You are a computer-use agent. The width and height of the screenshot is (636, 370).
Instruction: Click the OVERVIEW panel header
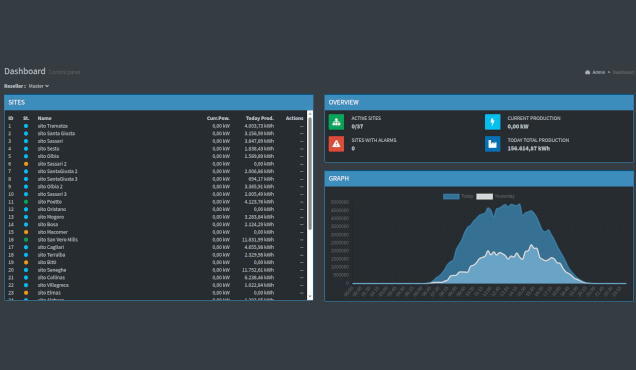(479, 103)
